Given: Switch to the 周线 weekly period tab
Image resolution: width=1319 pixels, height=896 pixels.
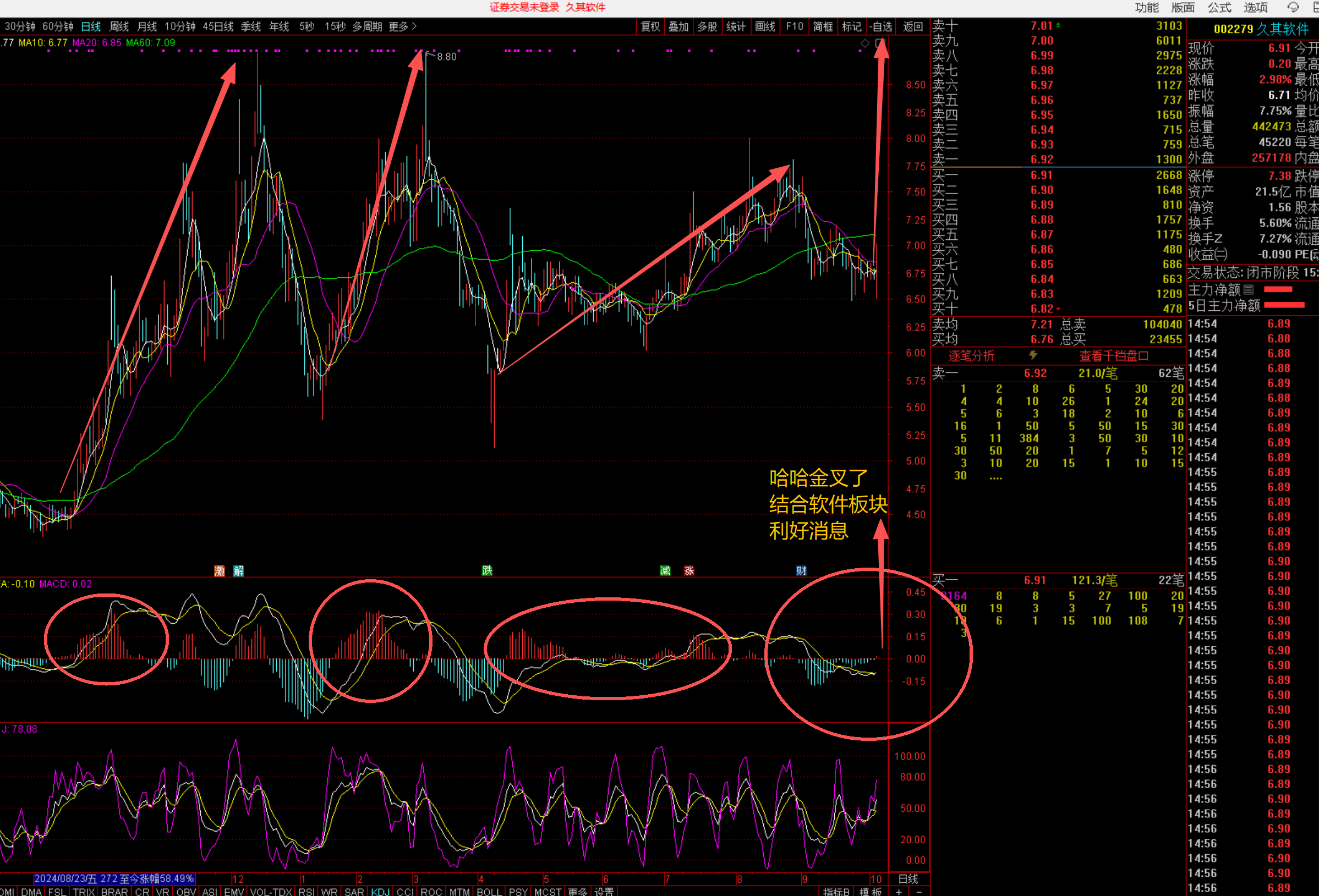Looking at the screenshot, I should coord(119,26).
